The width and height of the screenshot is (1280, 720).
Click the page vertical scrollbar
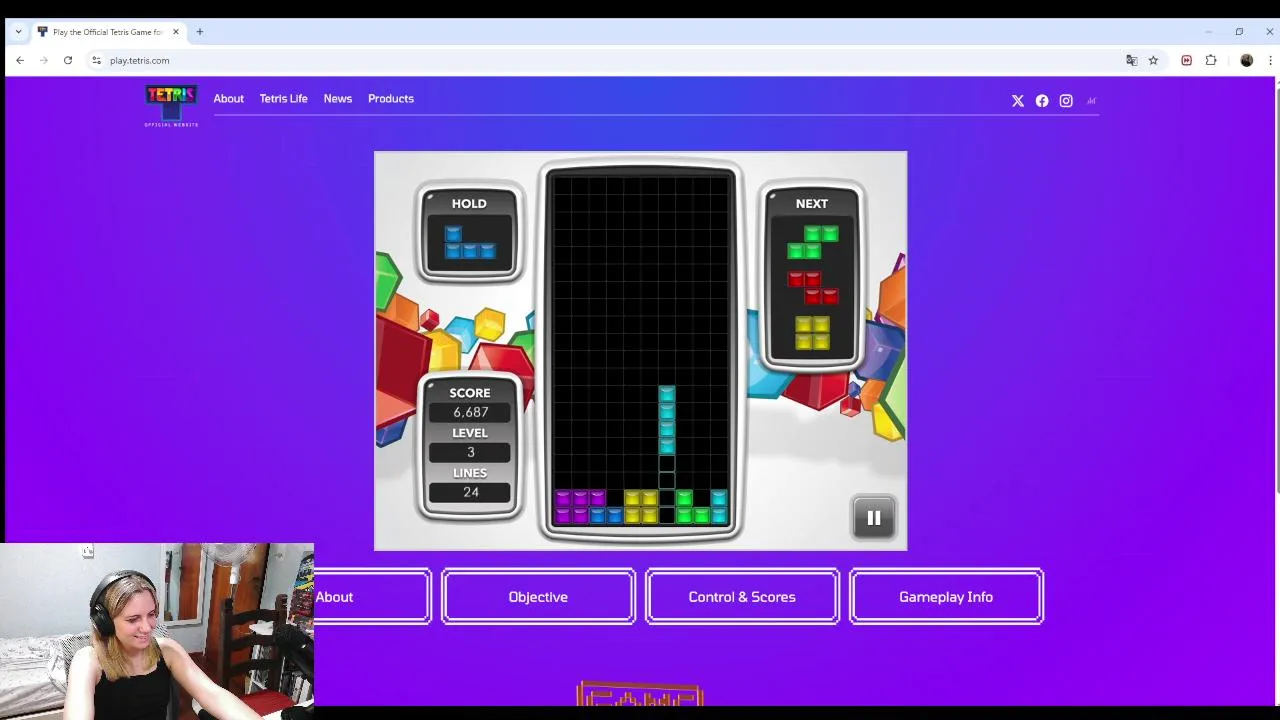1277,290
